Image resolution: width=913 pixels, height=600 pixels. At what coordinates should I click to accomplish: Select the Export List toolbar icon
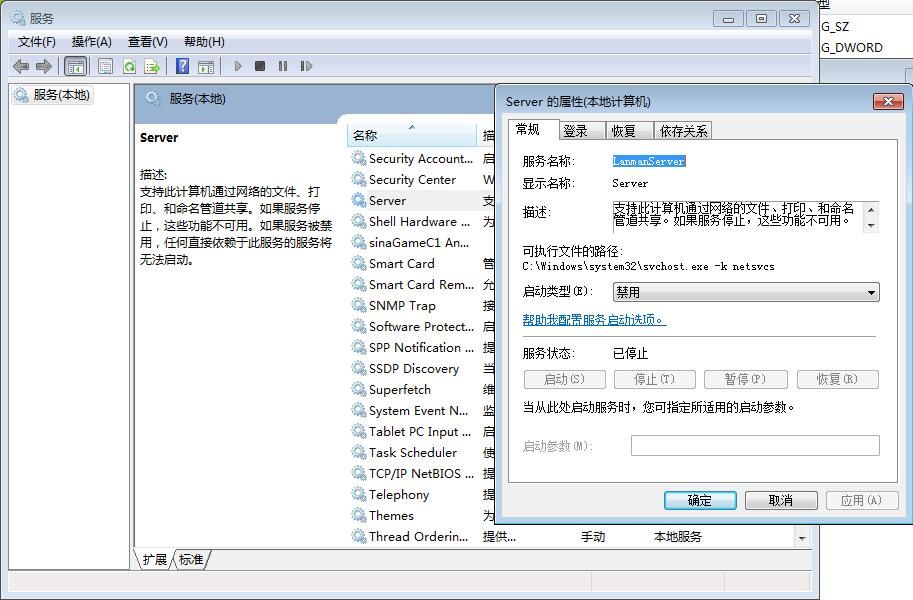152,65
